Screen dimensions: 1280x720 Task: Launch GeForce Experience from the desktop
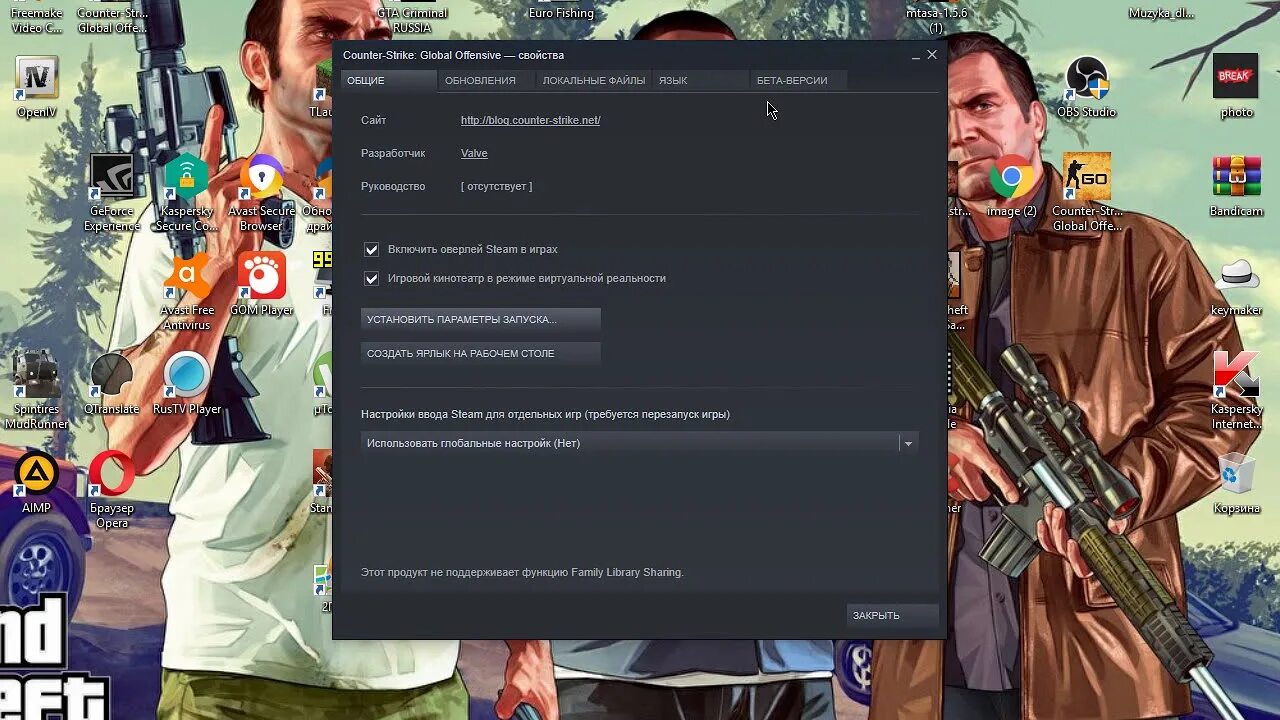pyautogui.click(x=112, y=192)
